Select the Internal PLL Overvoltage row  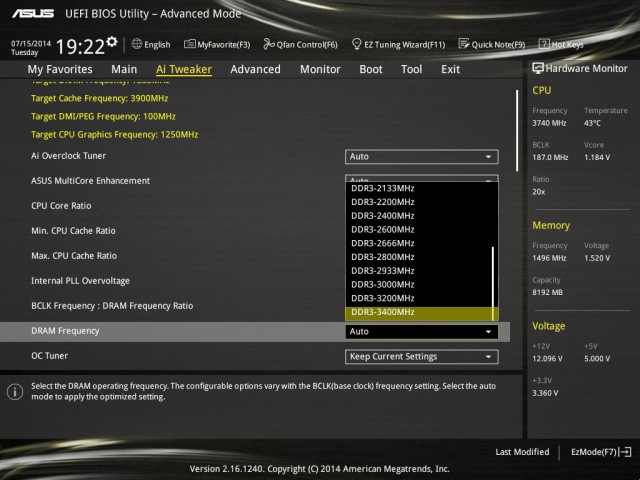click(x=80, y=281)
